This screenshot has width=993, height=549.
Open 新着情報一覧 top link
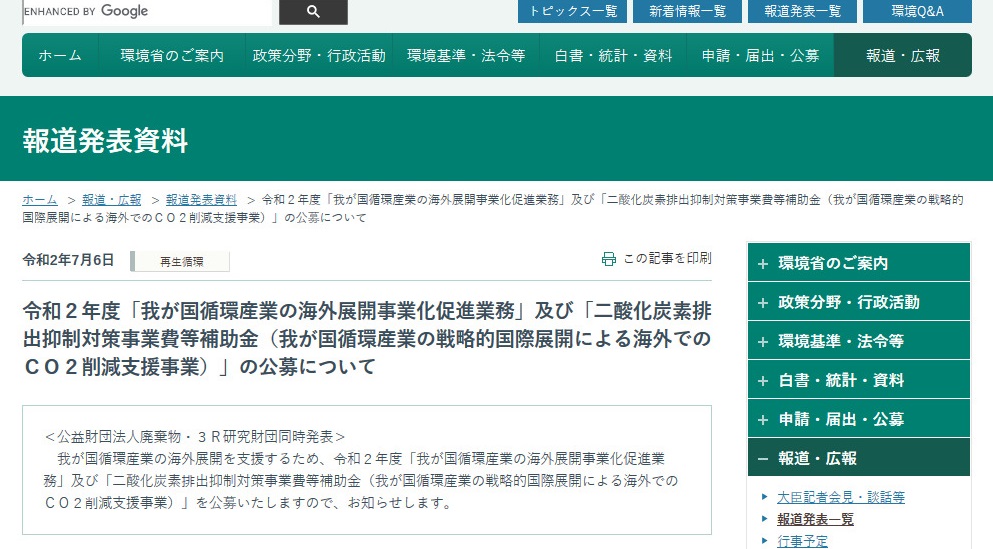click(687, 11)
